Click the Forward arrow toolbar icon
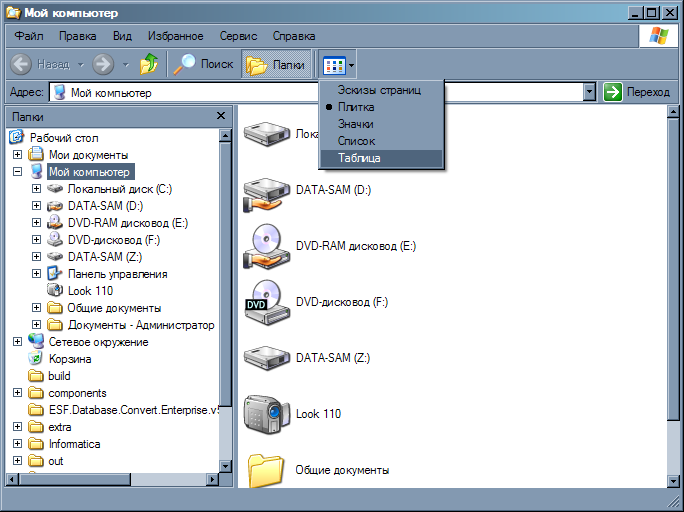 click(x=103, y=65)
